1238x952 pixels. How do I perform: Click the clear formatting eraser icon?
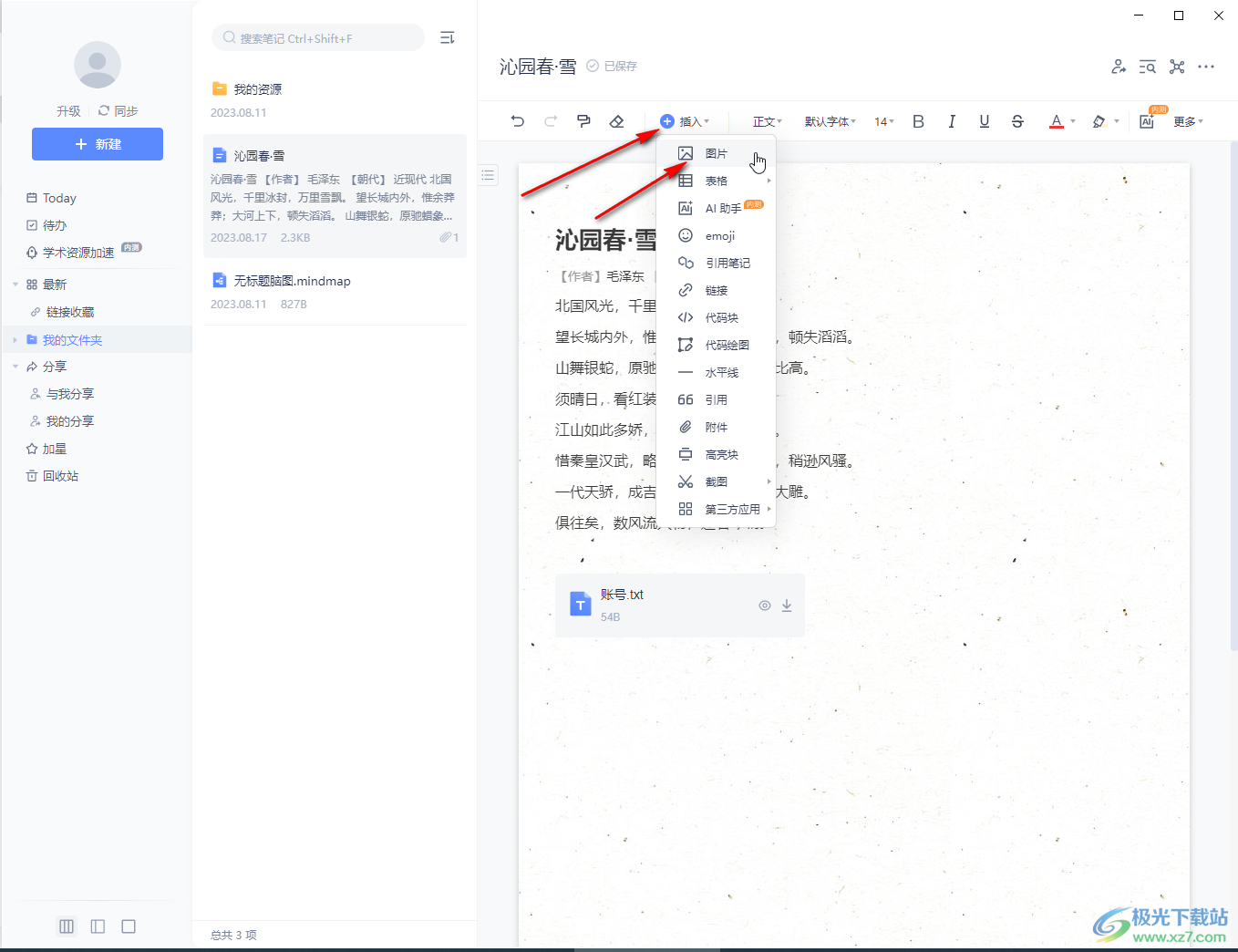(617, 121)
